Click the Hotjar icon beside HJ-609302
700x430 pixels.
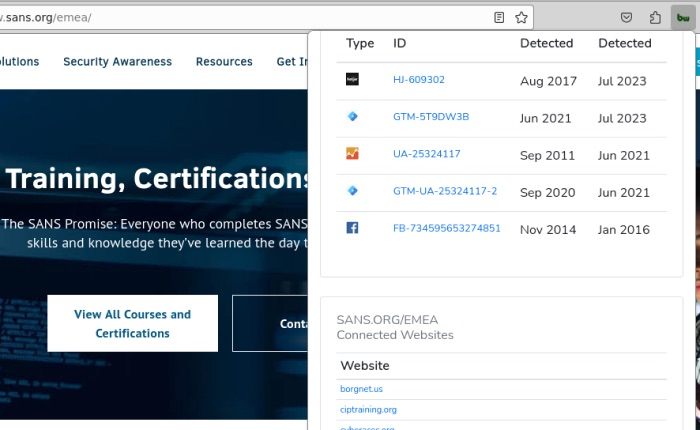click(352, 79)
